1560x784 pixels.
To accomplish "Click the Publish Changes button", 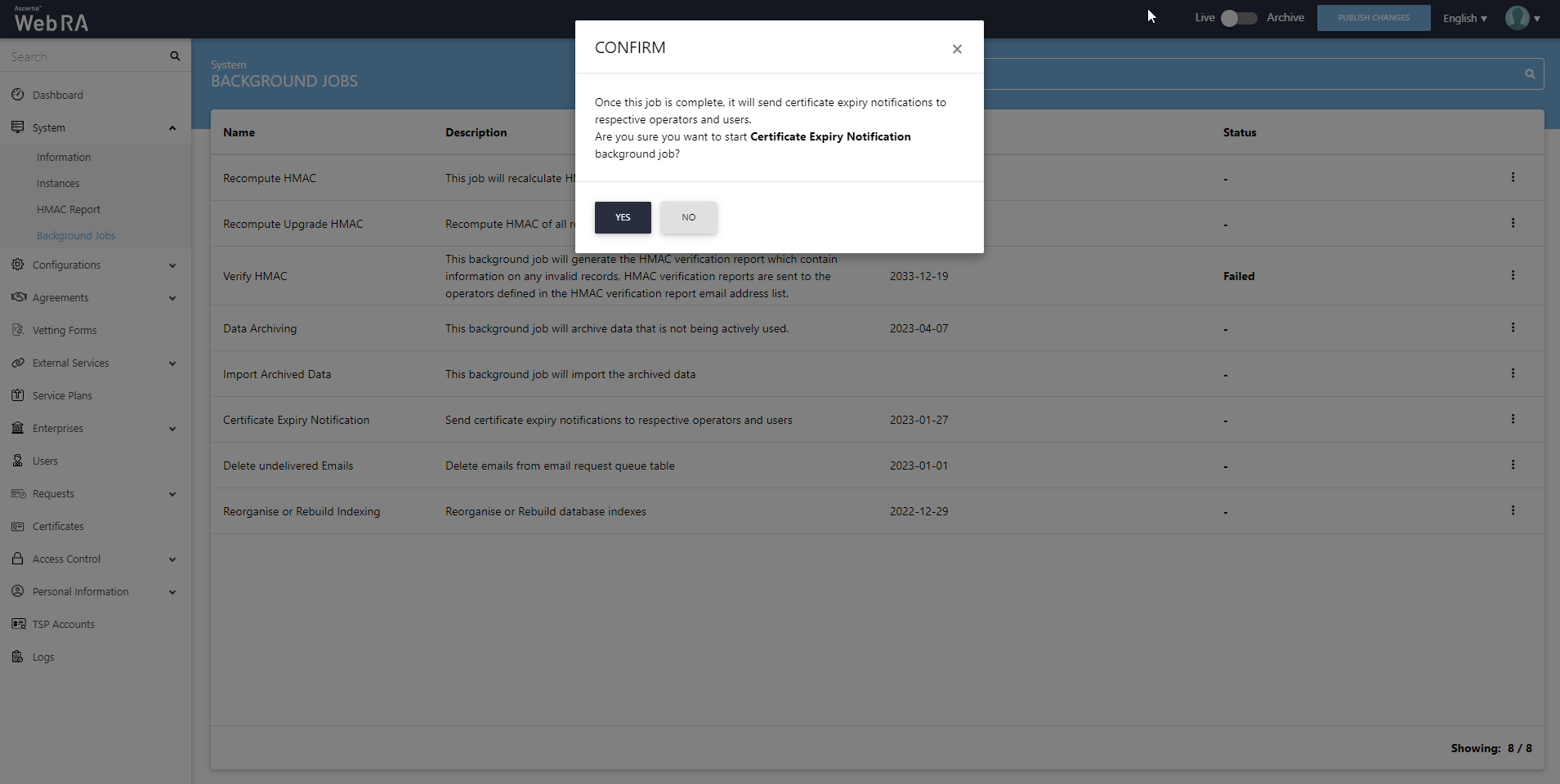I will click(x=1373, y=18).
